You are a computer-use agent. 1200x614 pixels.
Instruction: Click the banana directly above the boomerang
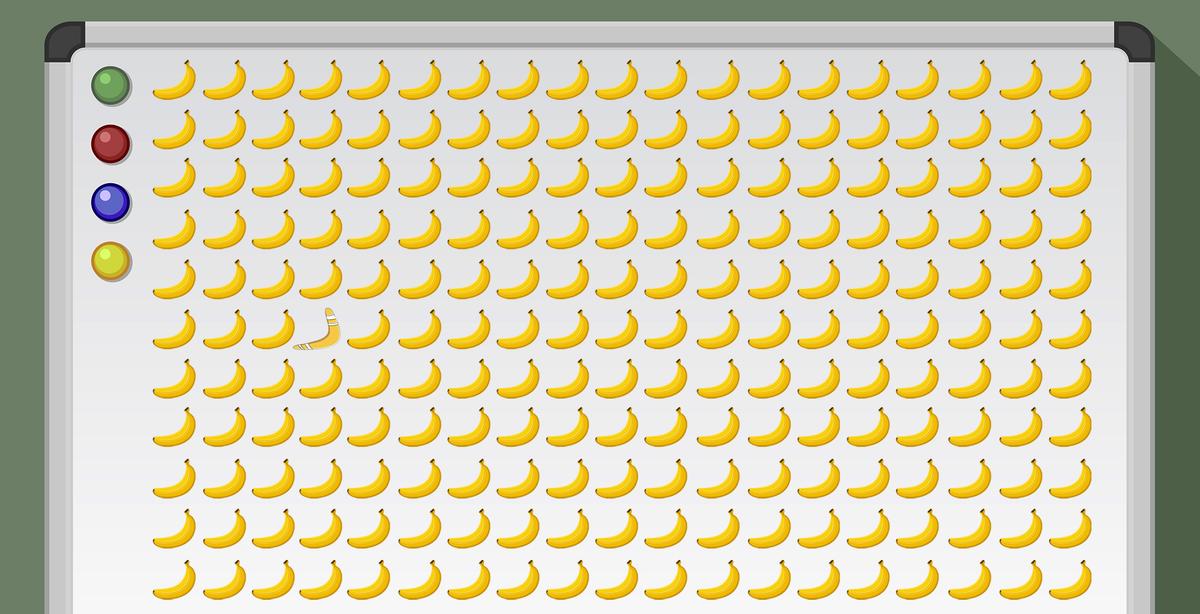[320, 279]
